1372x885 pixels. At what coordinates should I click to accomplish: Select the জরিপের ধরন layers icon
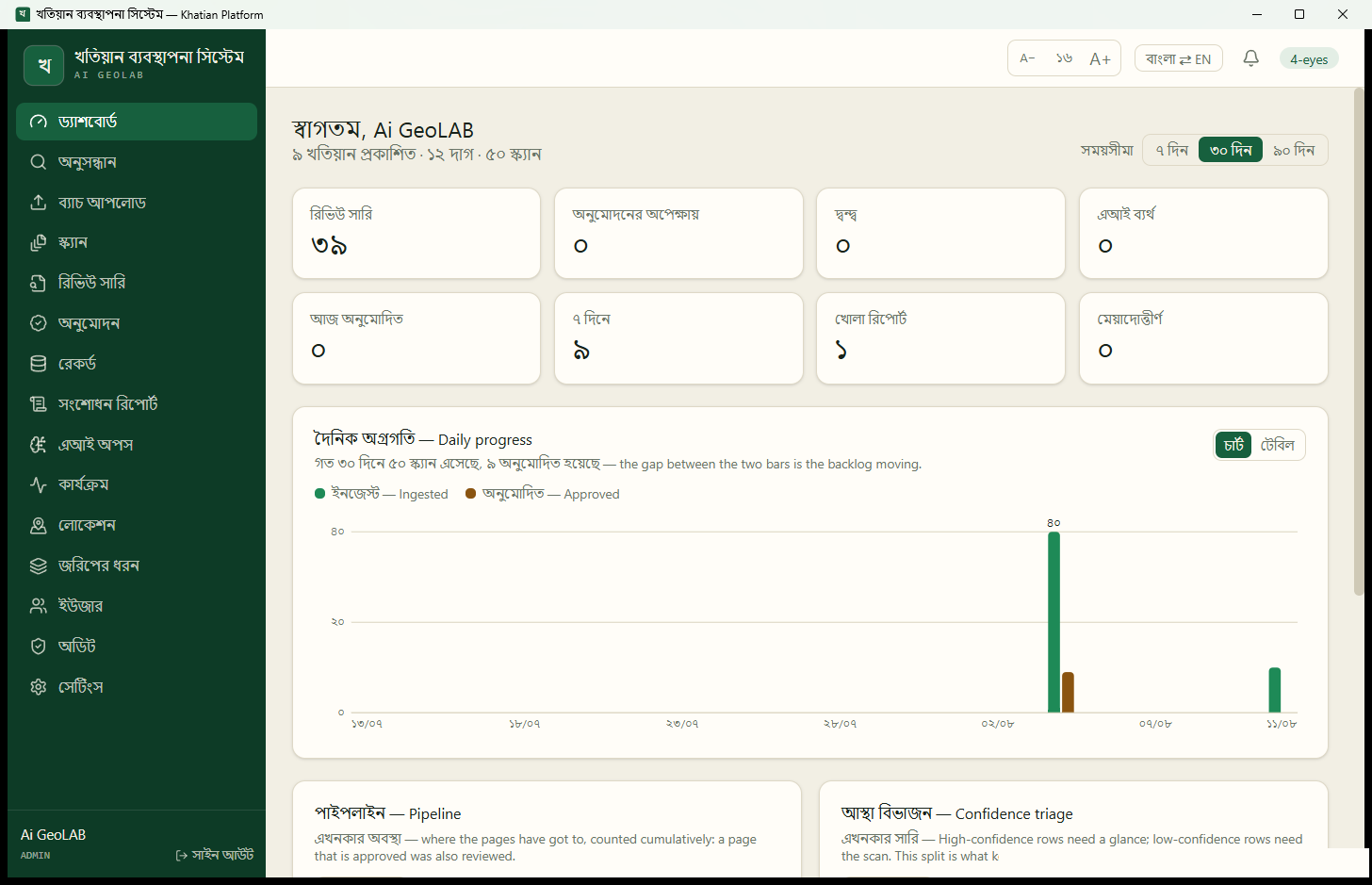pyautogui.click(x=39, y=566)
